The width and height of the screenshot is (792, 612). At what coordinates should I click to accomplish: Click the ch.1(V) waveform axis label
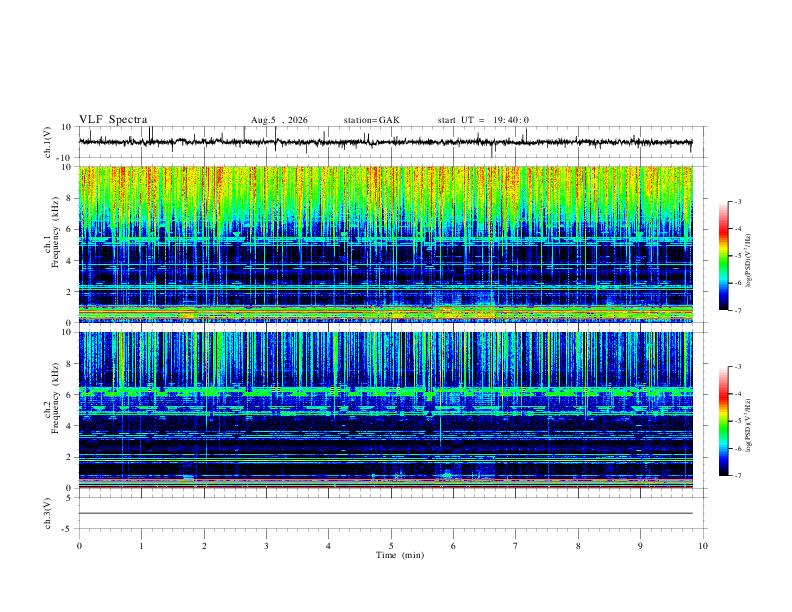48,142
